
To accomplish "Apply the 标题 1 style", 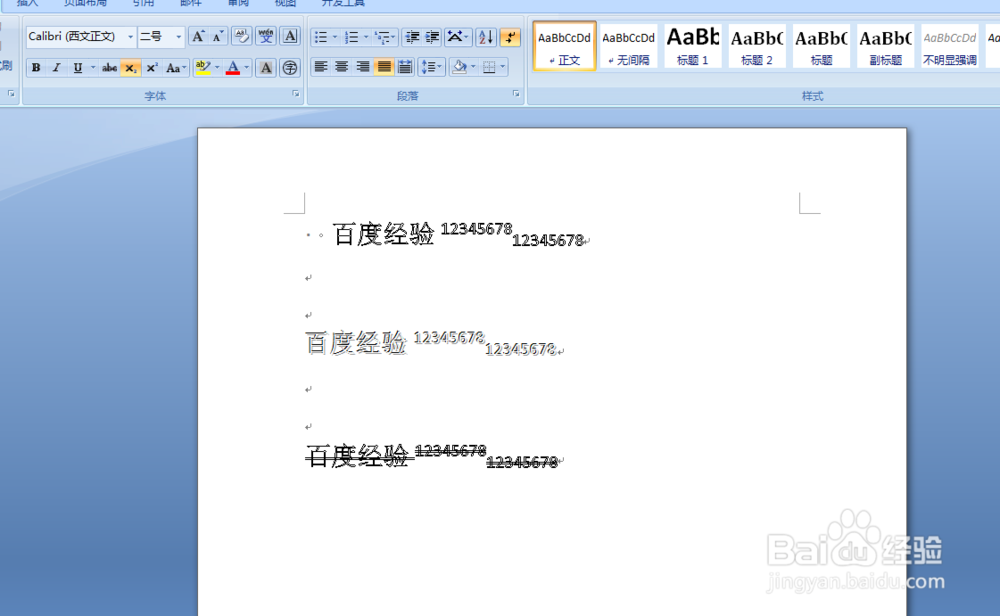I will (x=693, y=46).
